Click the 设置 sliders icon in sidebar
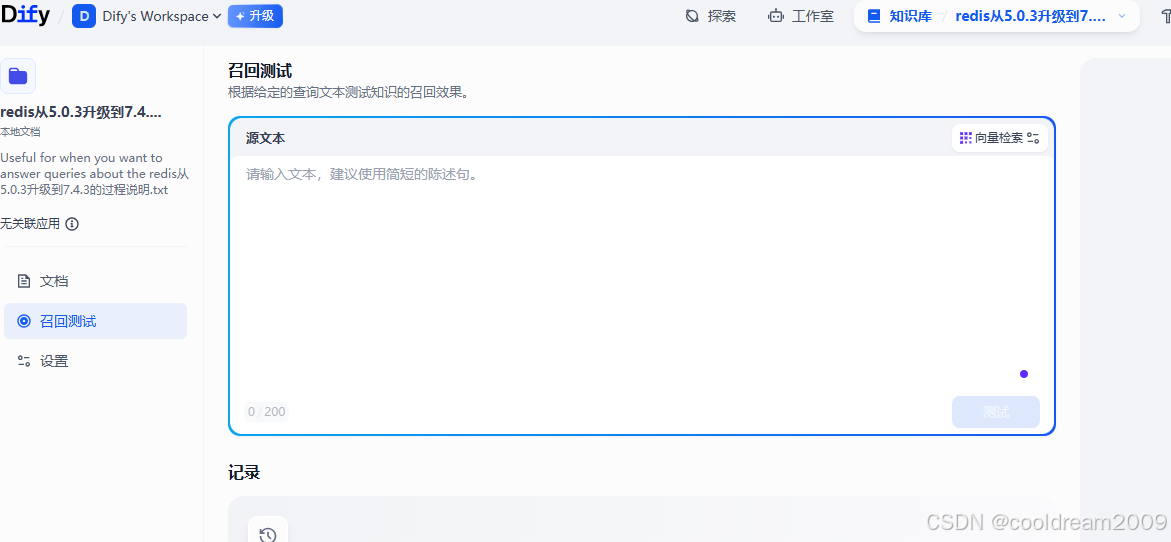1171x542 pixels. pos(24,361)
